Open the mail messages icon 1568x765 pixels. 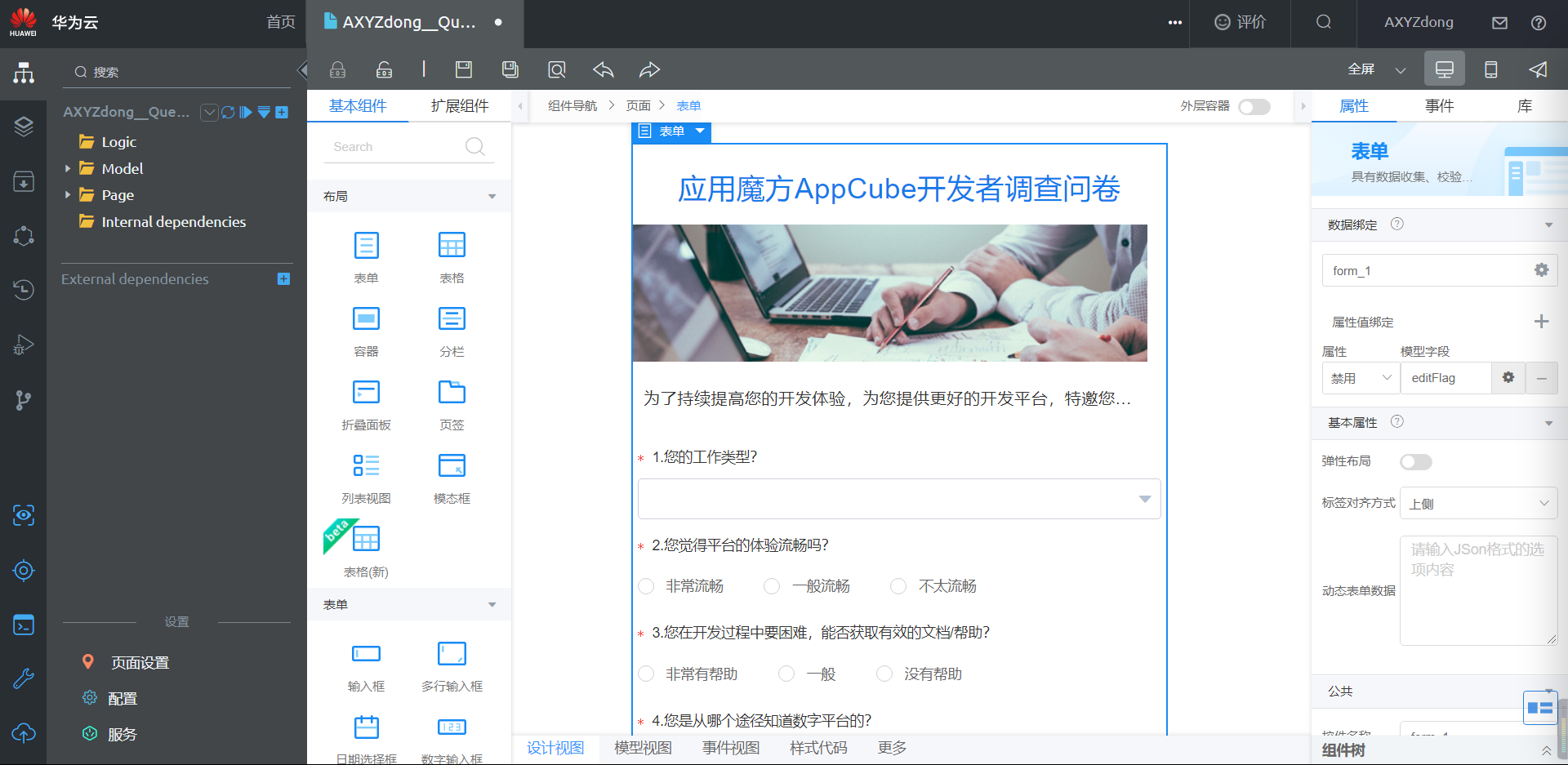tap(1499, 23)
